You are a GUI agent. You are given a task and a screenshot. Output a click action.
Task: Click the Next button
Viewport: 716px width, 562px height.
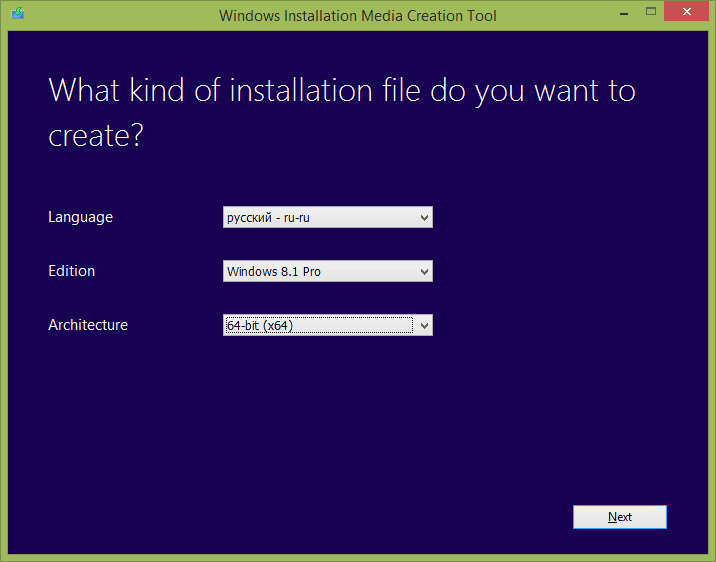pos(620,517)
